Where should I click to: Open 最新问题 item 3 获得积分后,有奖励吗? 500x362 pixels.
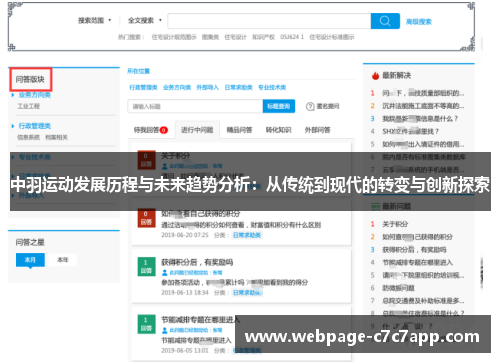point(414,250)
